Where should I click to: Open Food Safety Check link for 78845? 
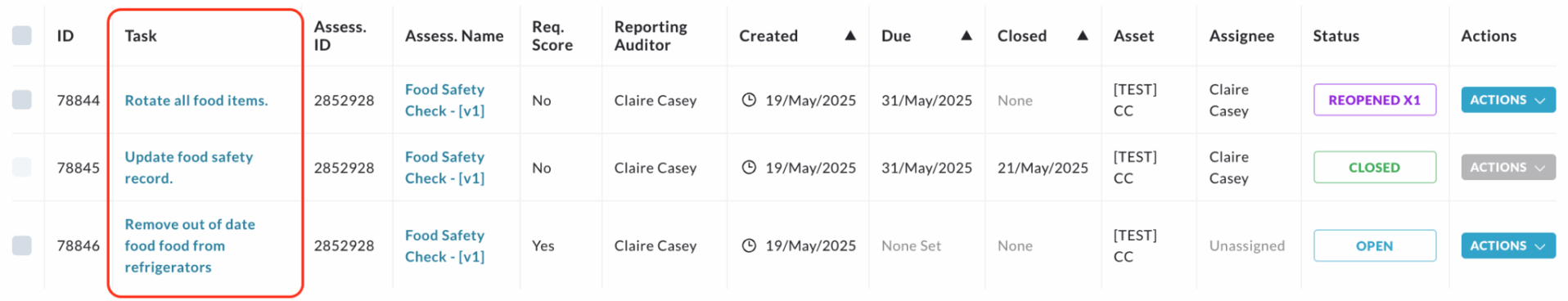pos(444,167)
